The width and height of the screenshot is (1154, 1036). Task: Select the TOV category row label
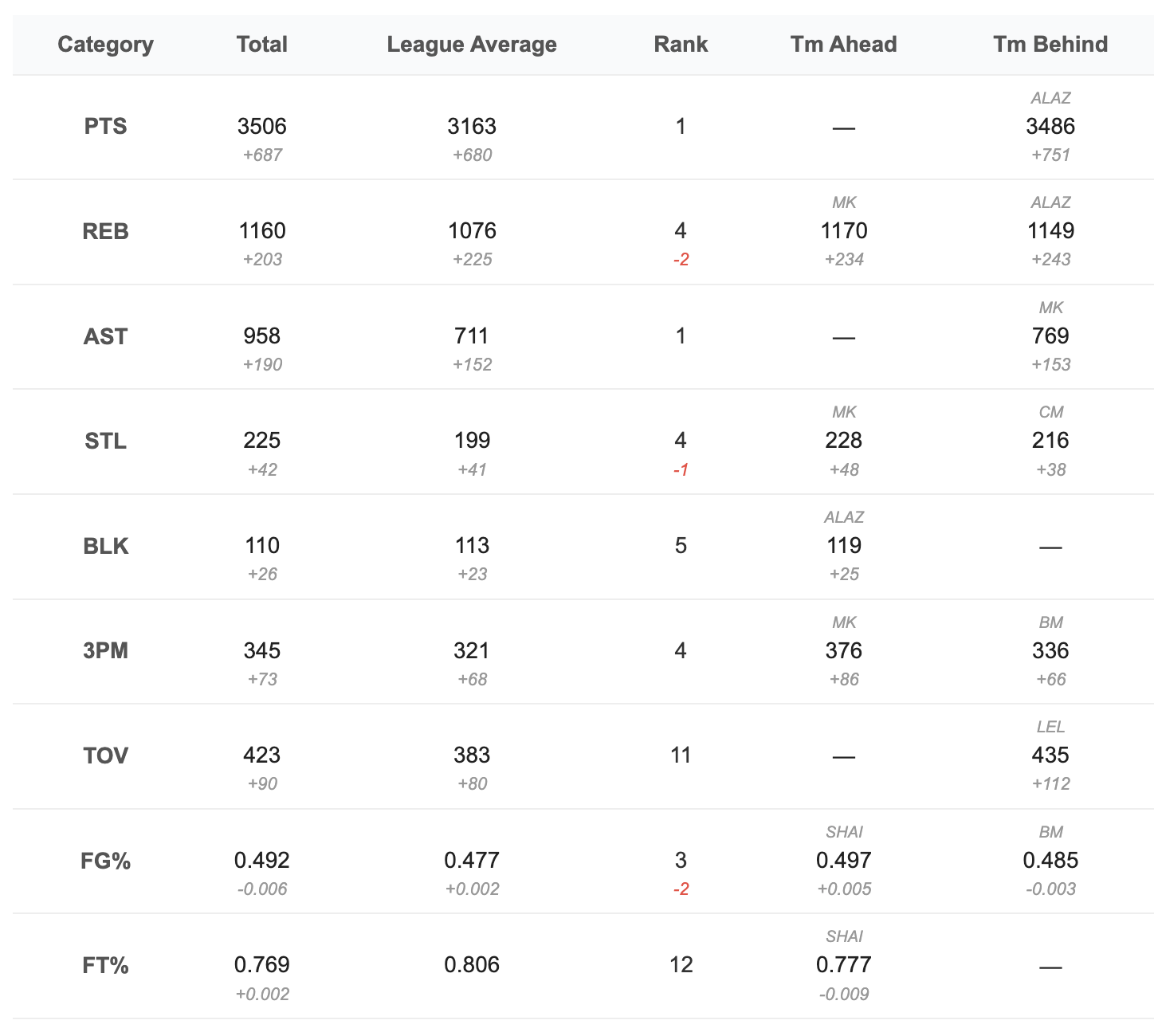pyautogui.click(x=105, y=755)
